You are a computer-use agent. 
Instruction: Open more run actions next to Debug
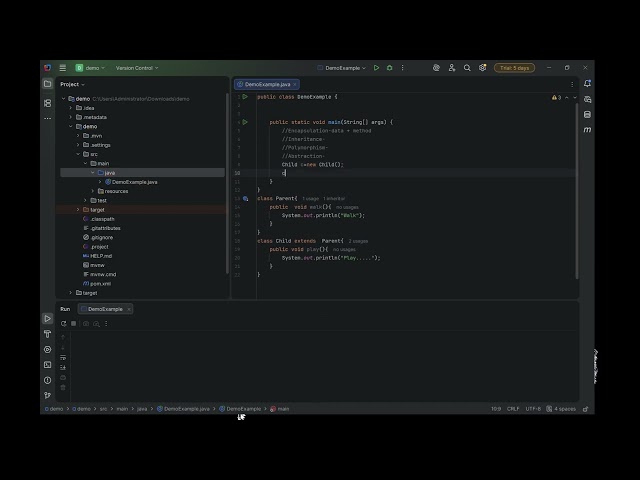[402, 68]
